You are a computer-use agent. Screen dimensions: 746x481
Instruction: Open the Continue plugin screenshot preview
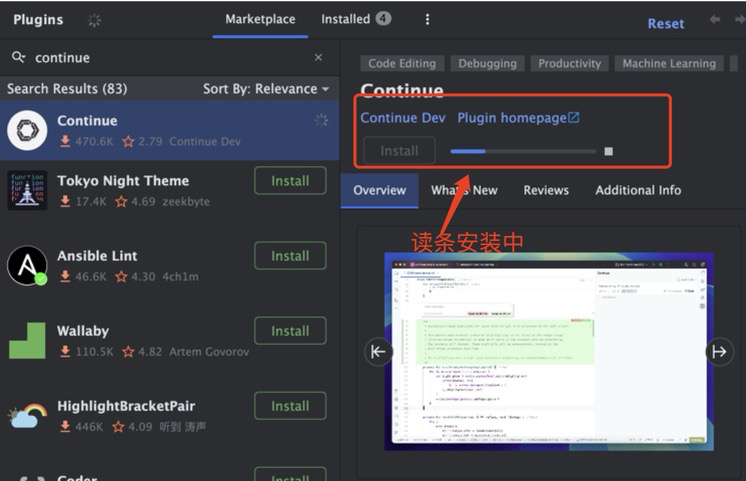point(549,352)
